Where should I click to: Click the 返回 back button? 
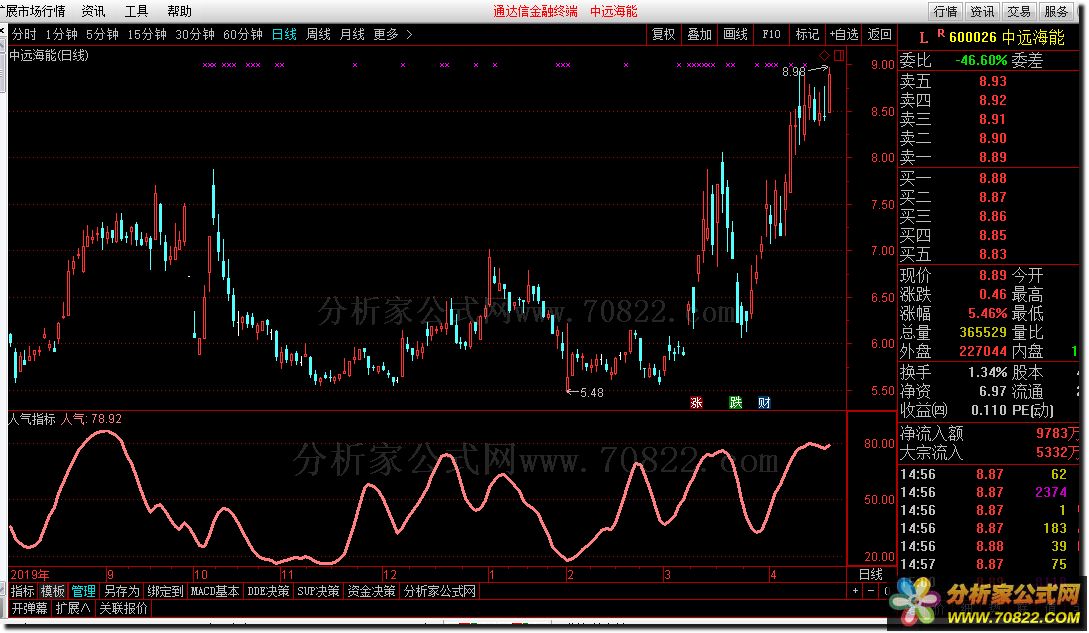click(879, 34)
